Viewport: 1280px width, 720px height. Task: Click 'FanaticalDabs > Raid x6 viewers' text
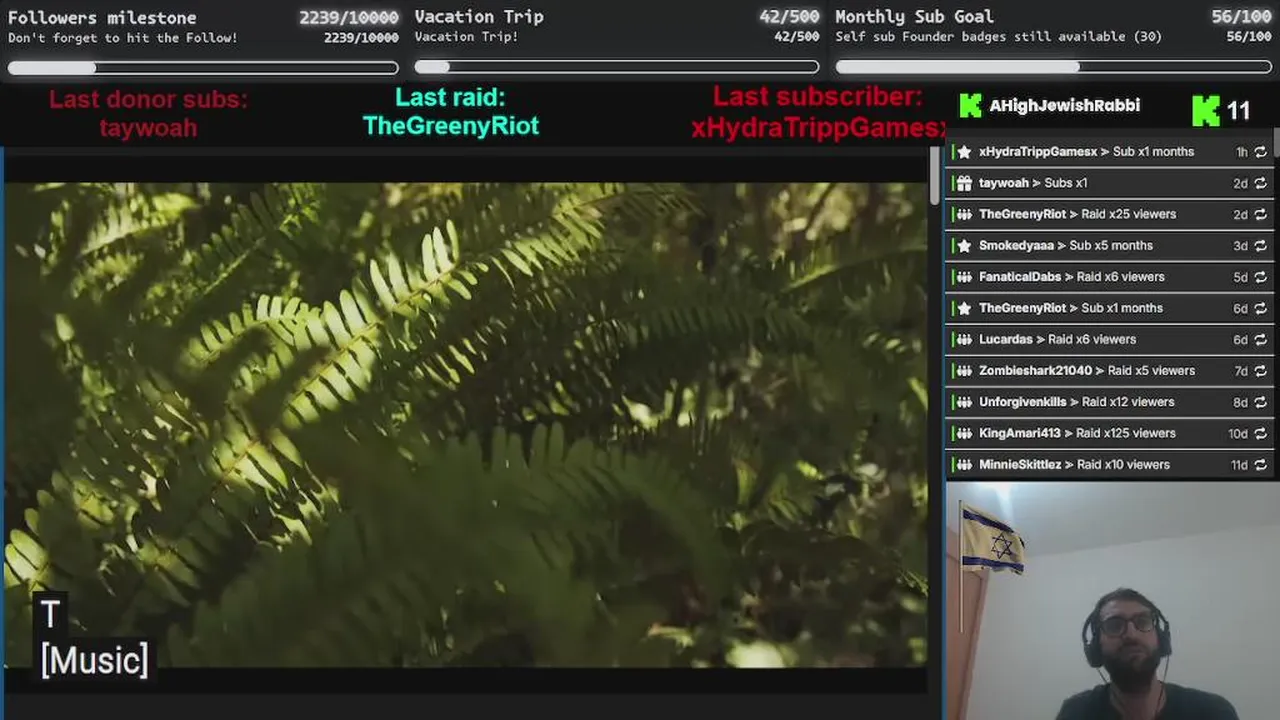point(1072,277)
